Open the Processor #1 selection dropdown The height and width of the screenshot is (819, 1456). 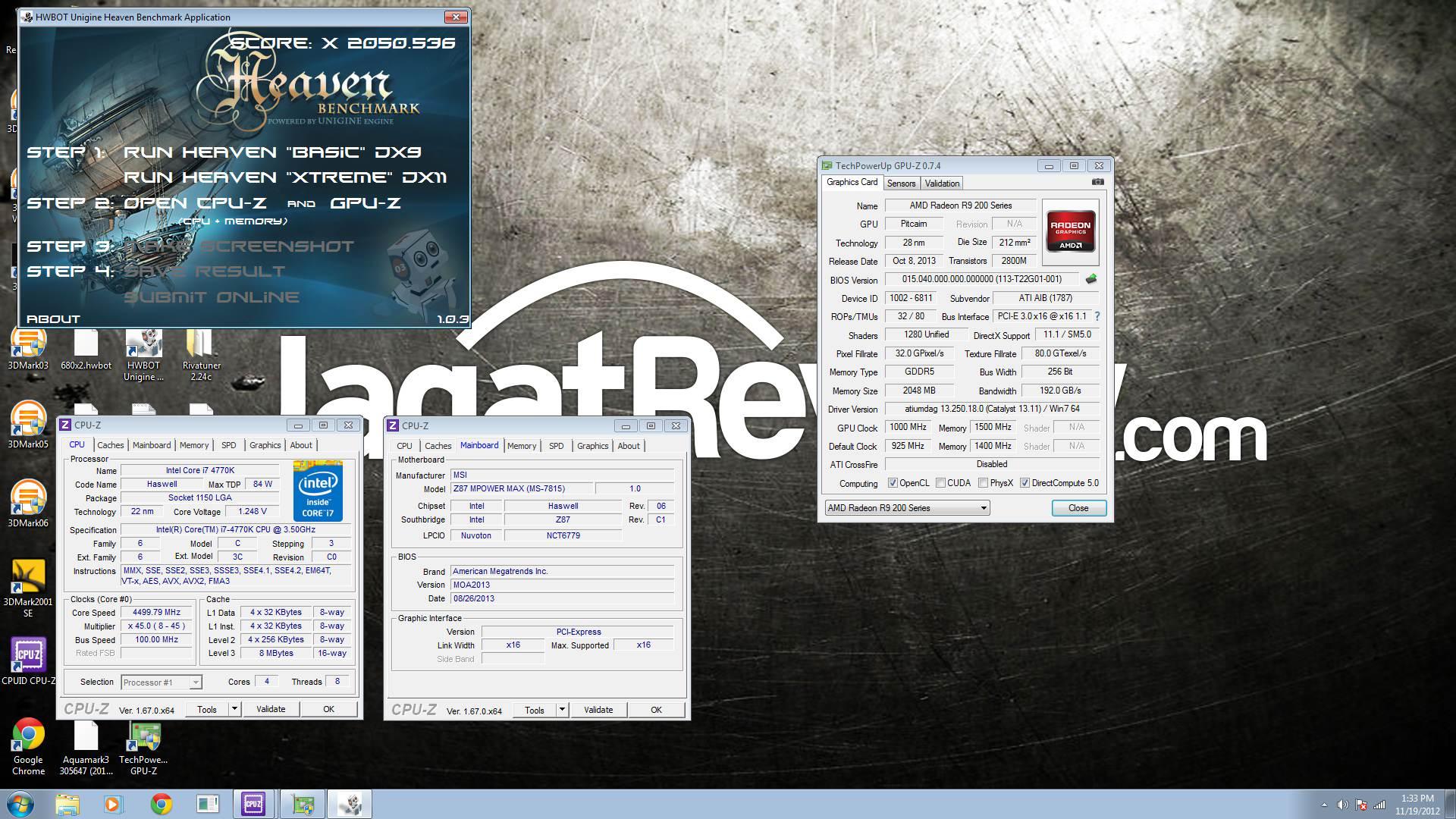[x=162, y=682]
